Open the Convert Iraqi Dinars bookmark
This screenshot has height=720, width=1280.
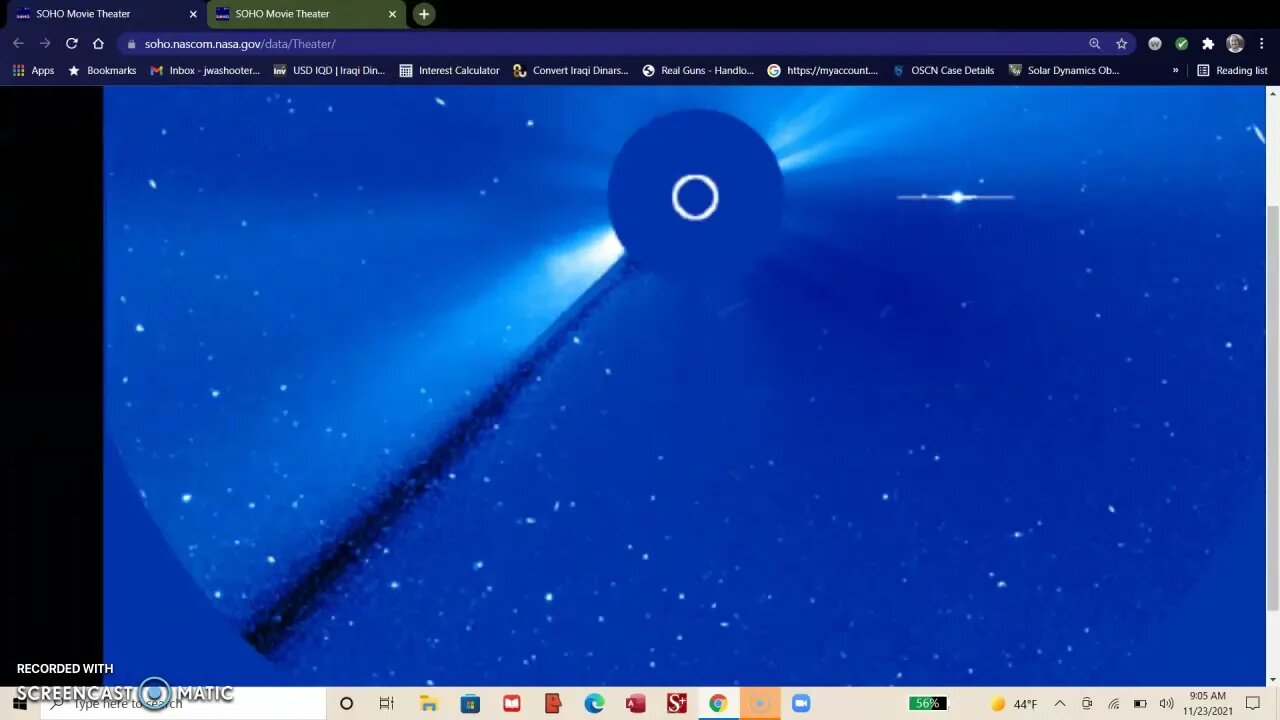click(x=570, y=71)
